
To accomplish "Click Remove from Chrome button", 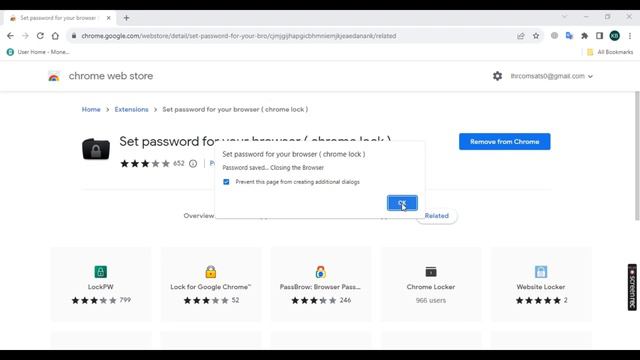I will (x=504, y=142).
